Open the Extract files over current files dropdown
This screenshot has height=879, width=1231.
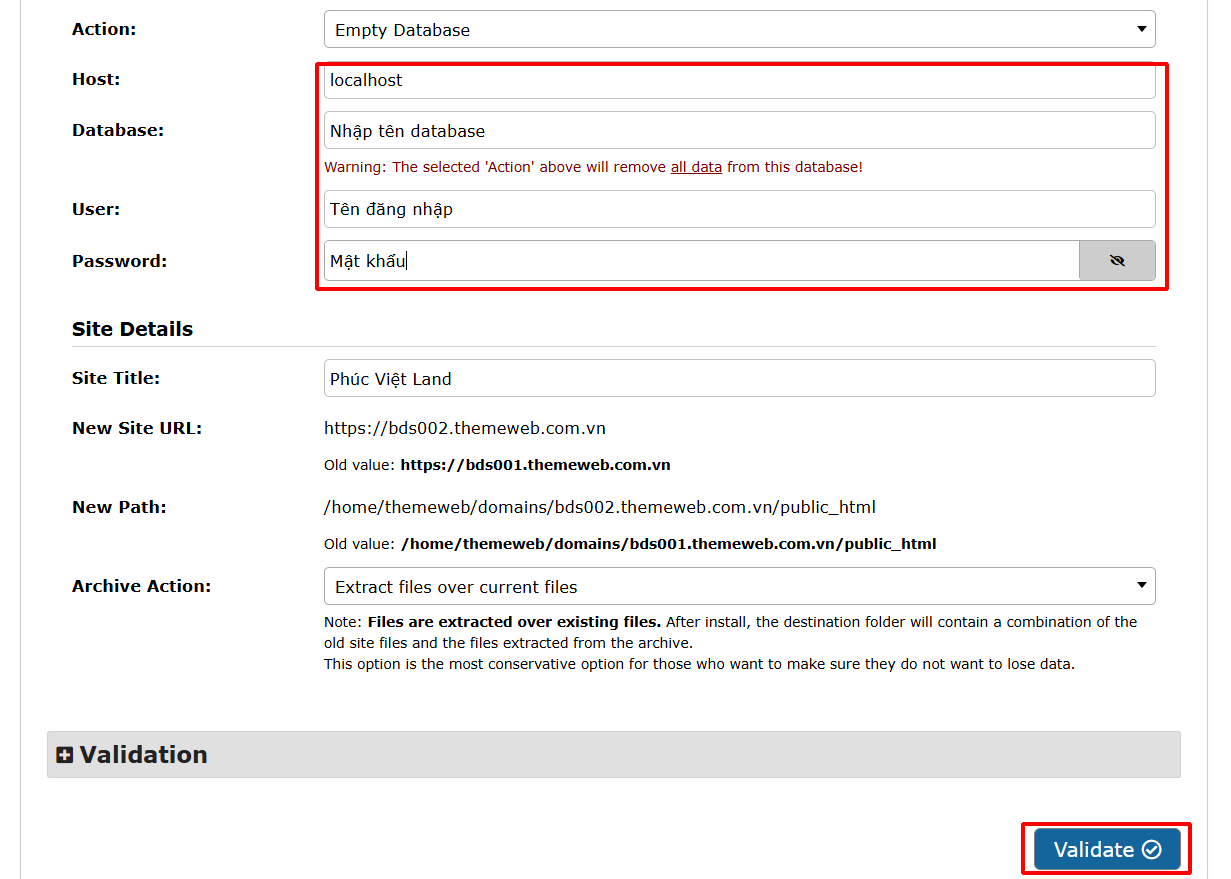(738, 587)
